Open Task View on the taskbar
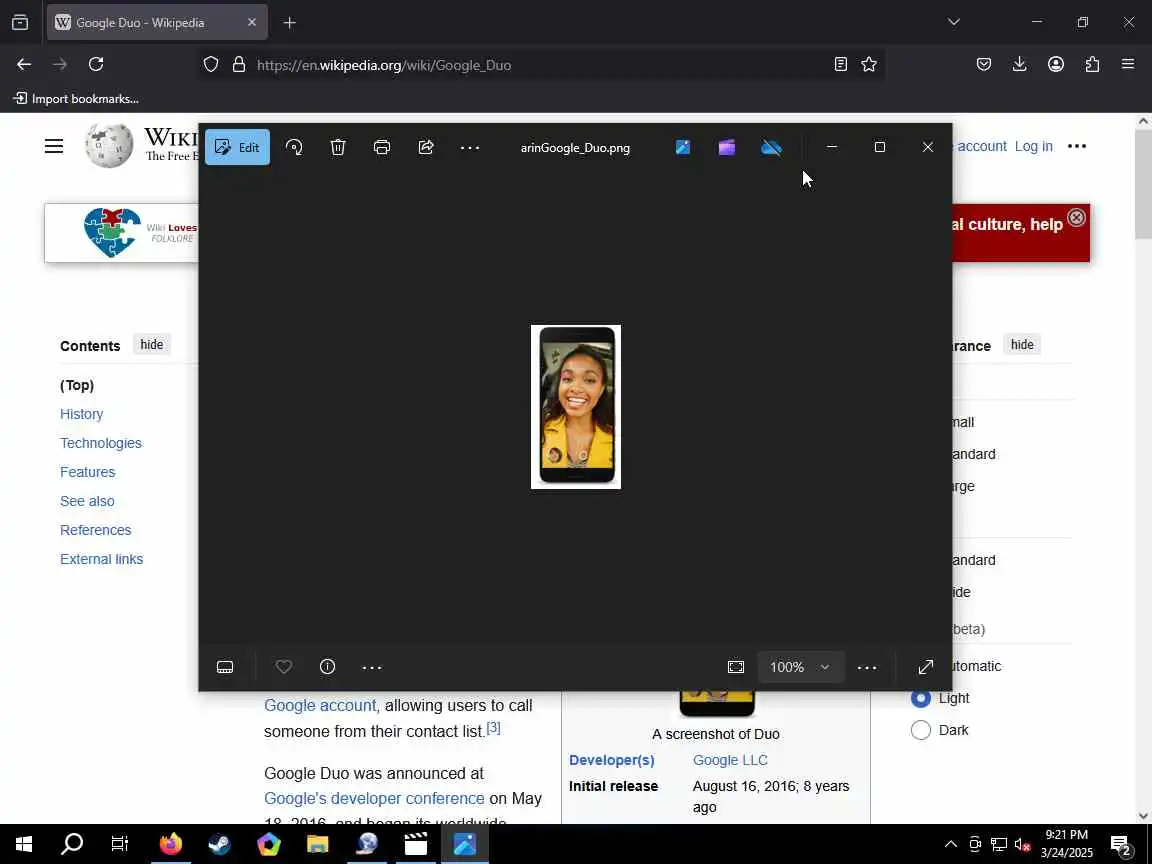 [x=120, y=844]
